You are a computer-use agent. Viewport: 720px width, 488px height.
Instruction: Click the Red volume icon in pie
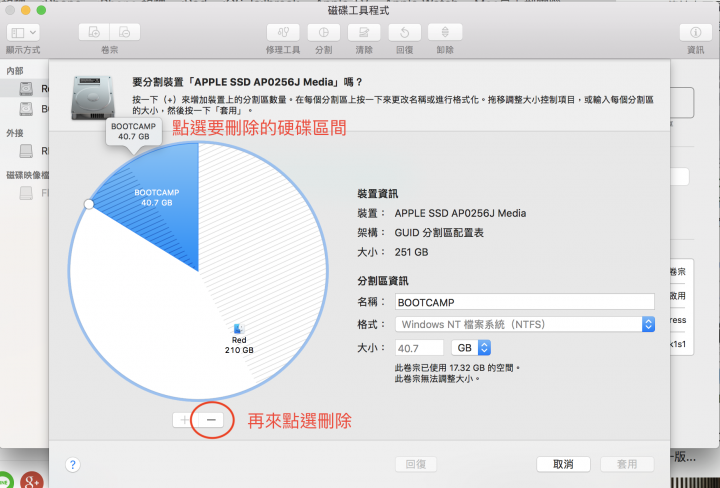[x=239, y=329]
